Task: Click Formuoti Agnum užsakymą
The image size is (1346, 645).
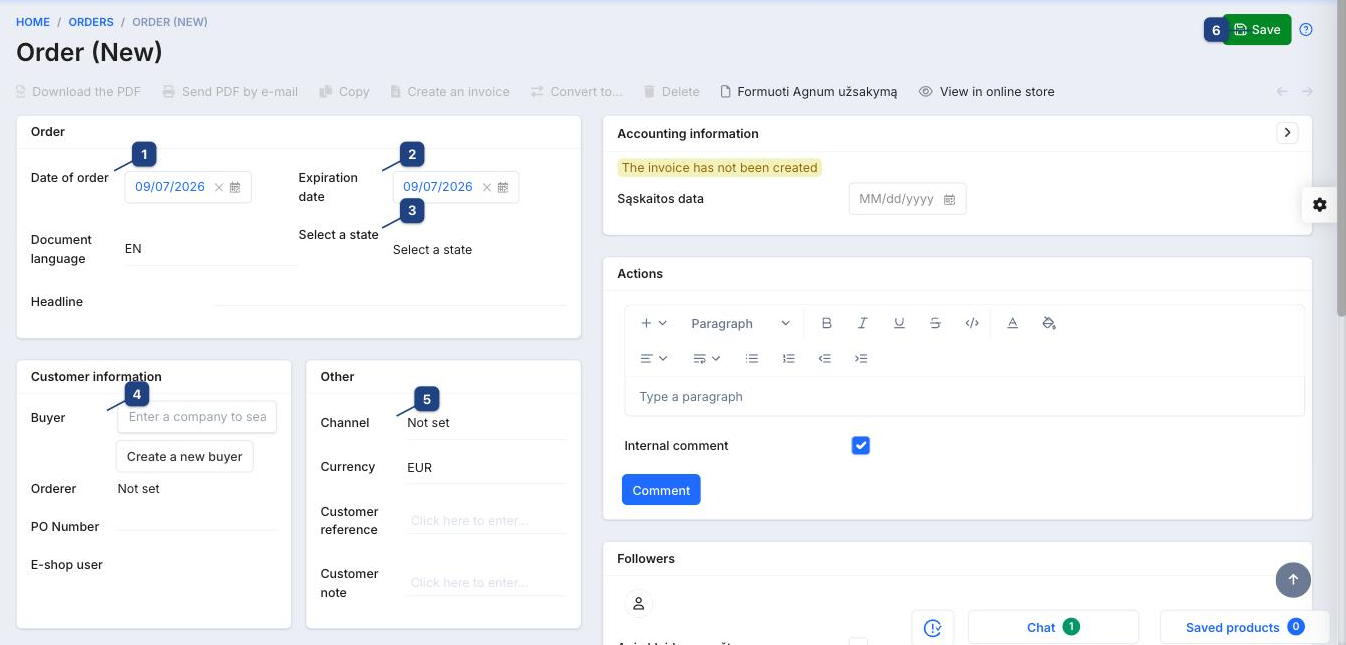Action: coord(809,92)
